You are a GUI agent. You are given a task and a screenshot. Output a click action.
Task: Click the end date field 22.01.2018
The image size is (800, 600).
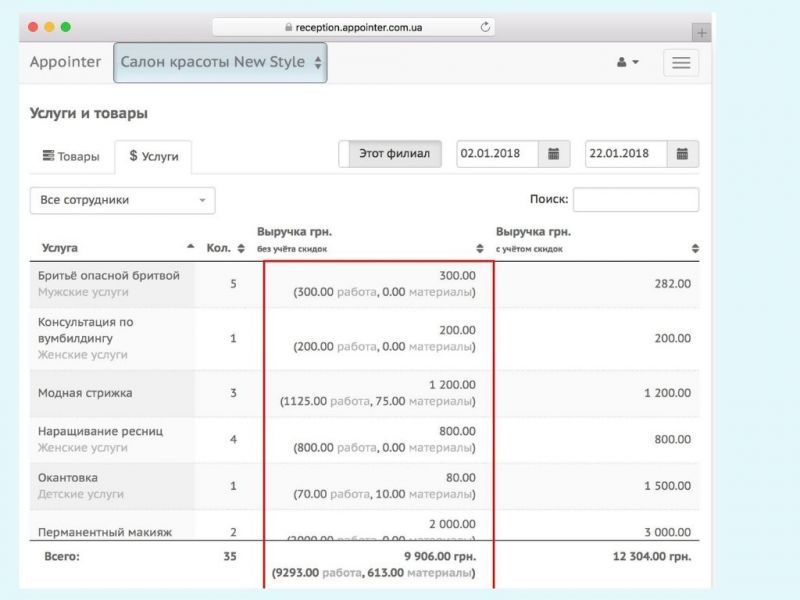pos(625,154)
